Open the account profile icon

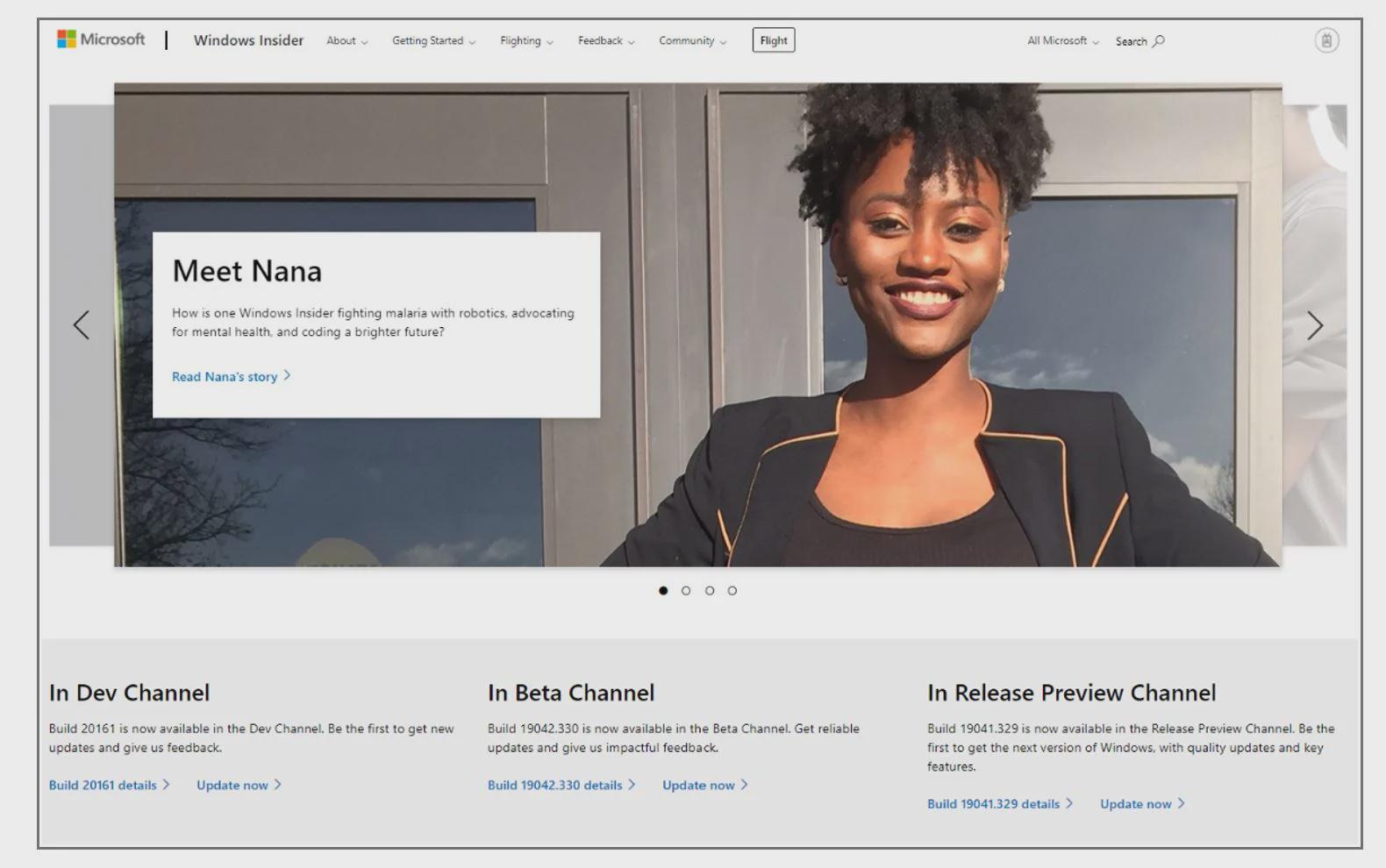(1326, 40)
